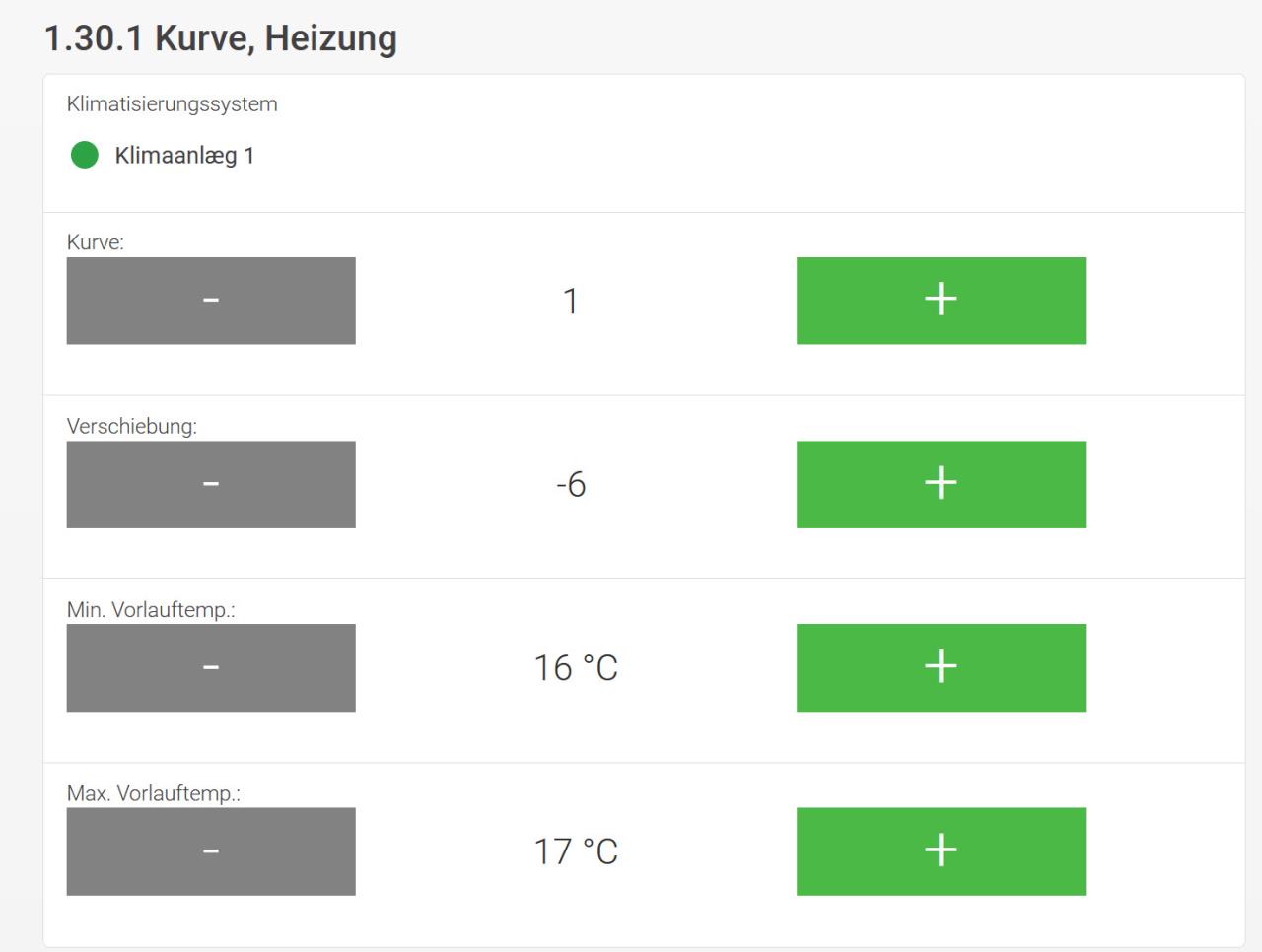Screen dimensions: 1262x952
Task: Lower the Verschiebung offset using minus
Action: coord(211,484)
